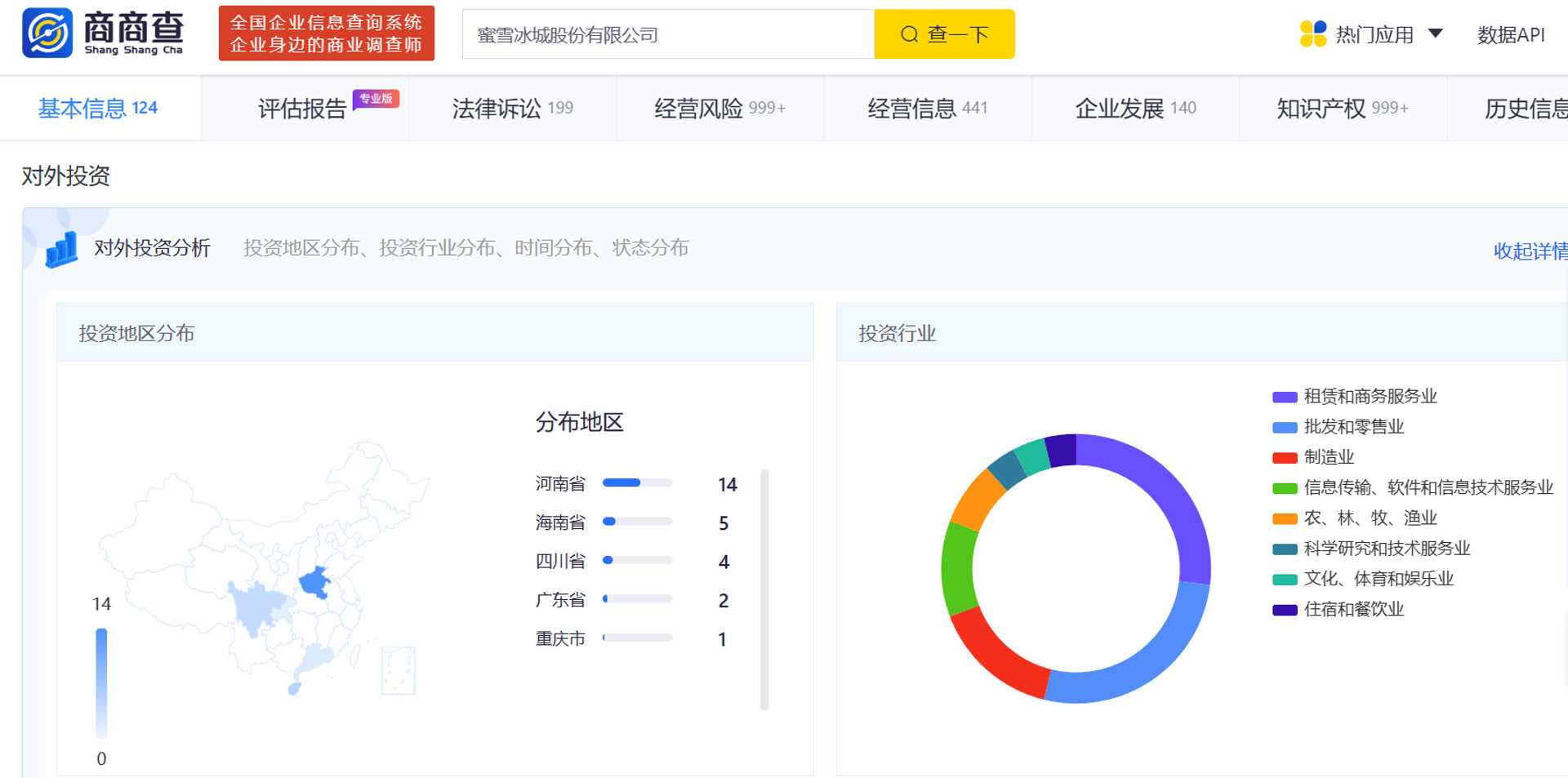Click the four-dot hot apps icon

1312,34
